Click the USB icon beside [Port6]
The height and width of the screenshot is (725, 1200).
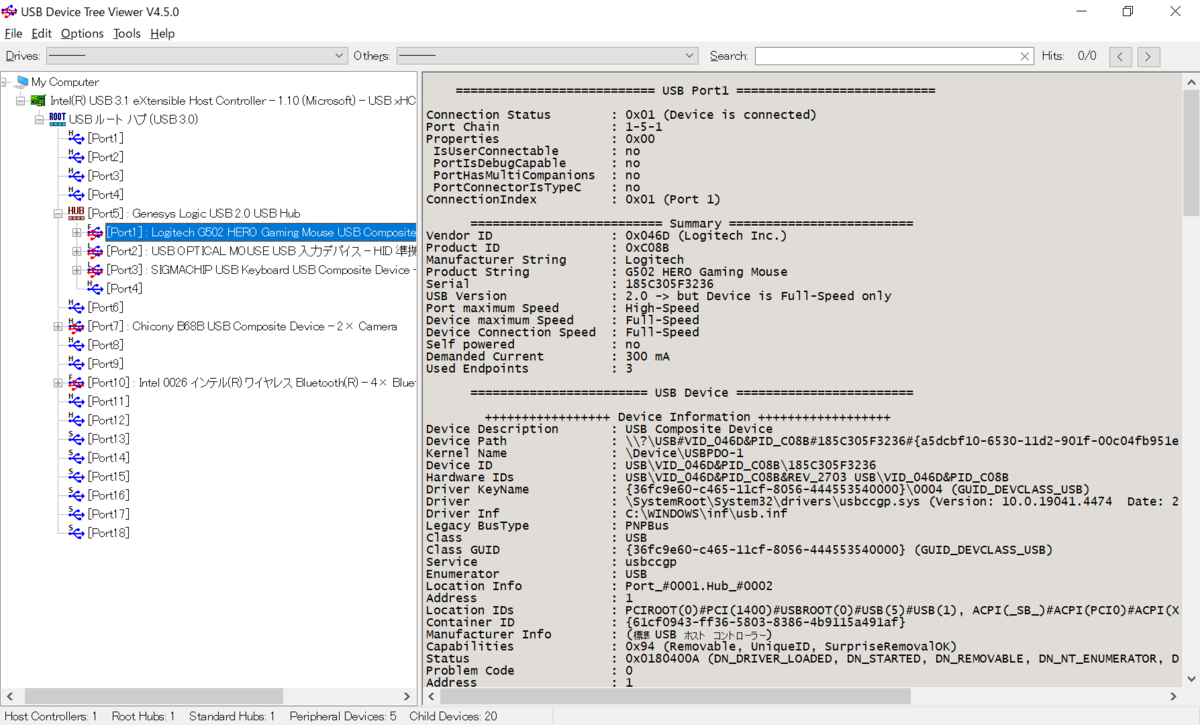point(76,307)
